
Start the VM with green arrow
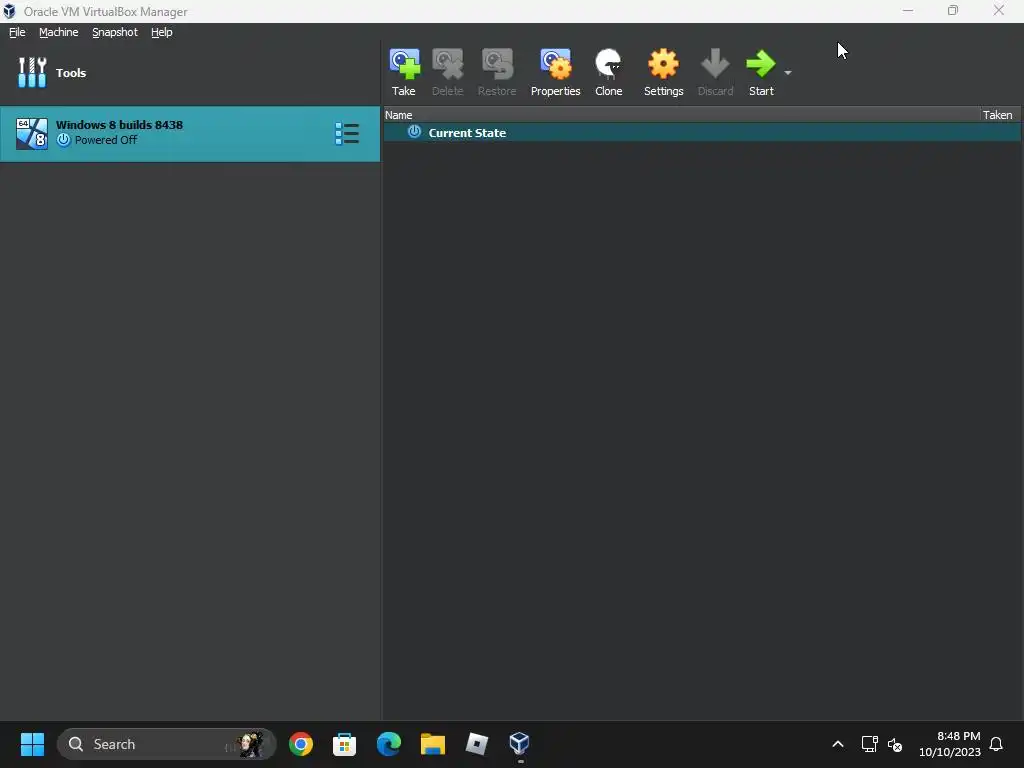(761, 64)
